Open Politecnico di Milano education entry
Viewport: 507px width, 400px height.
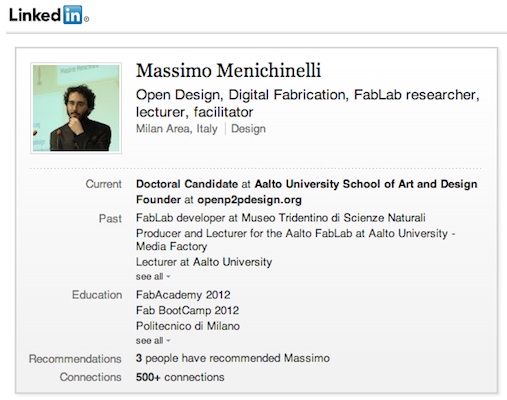188,326
